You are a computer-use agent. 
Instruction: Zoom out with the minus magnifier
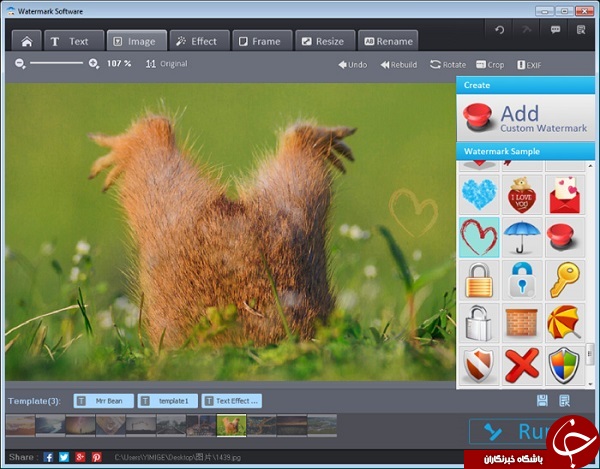(x=20, y=64)
